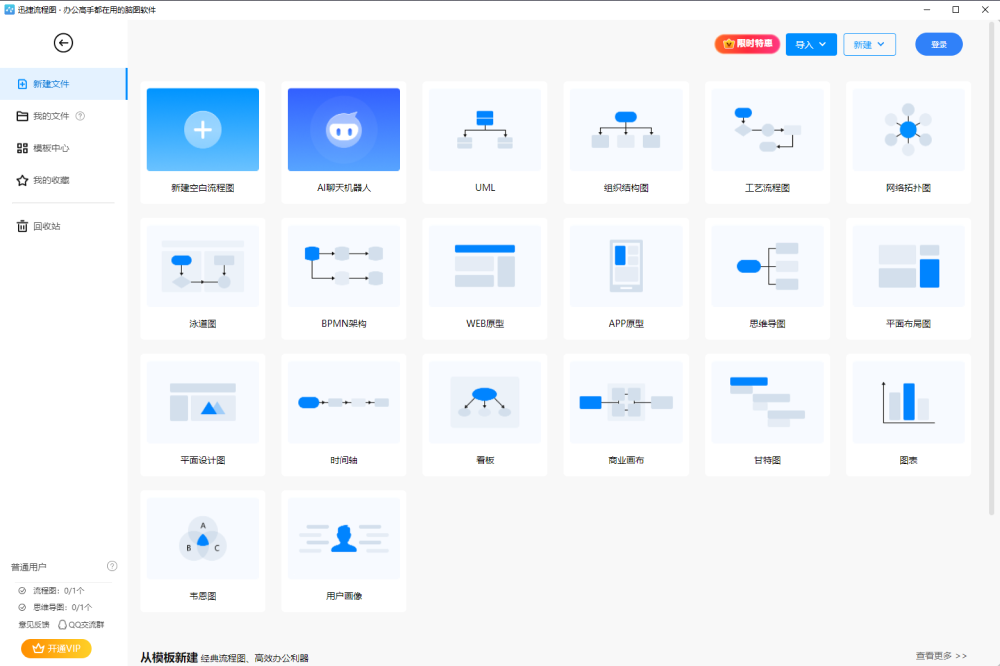Click the 普通用户 label
Image resolution: width=1000 pixels, height=666 pixels.
pos(29,567)
